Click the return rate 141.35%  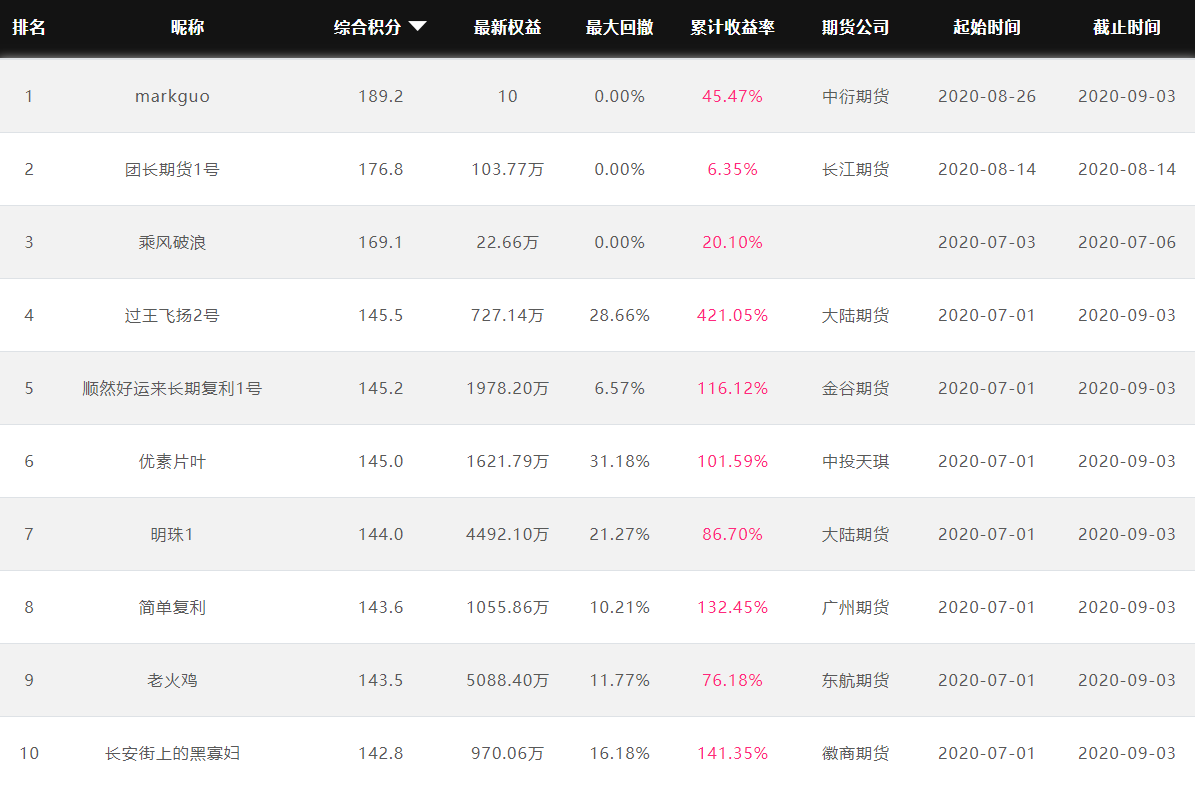(732, 753)
